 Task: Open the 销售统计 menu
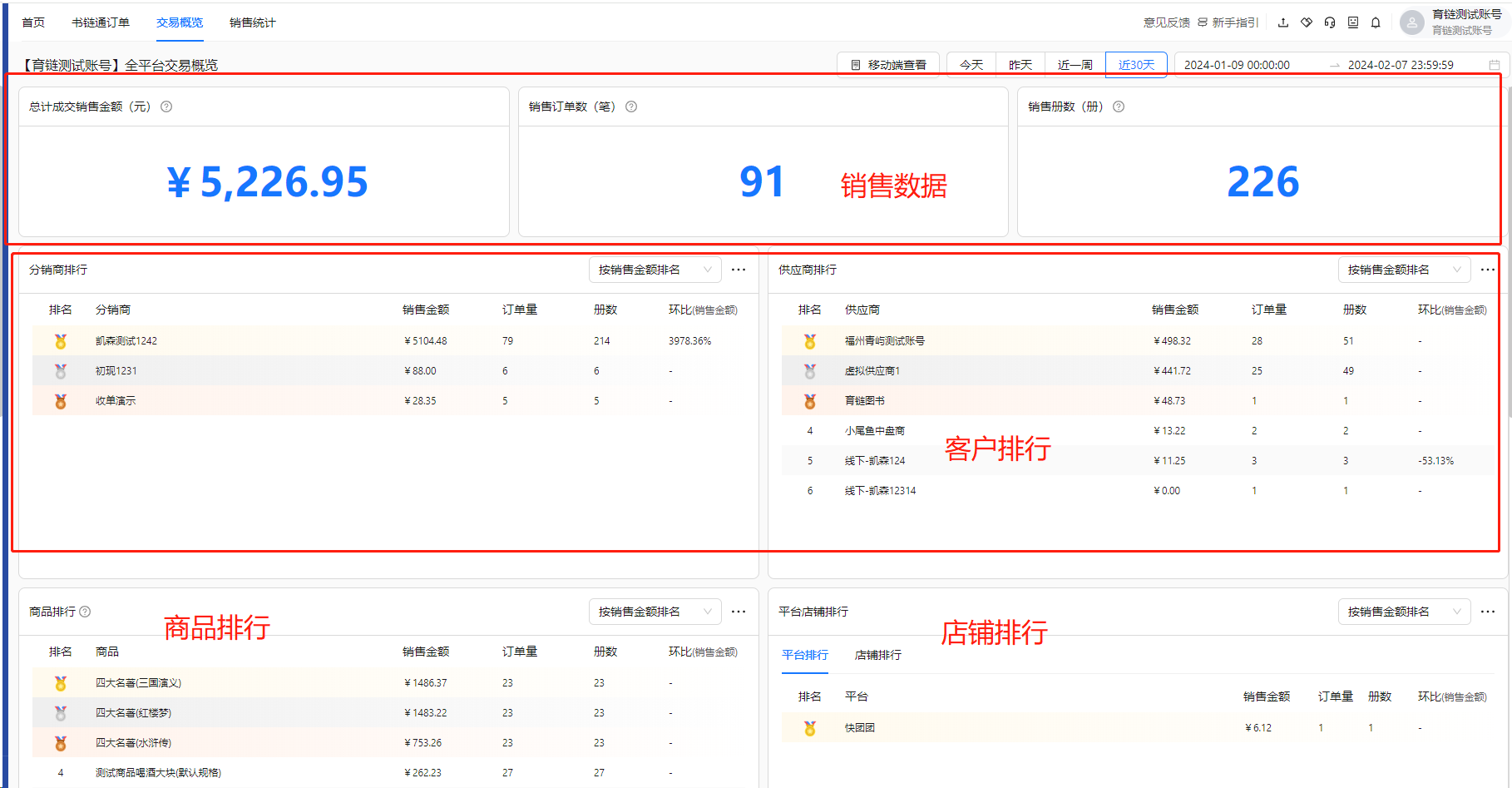pyautogui.click(x=253, y=22)
